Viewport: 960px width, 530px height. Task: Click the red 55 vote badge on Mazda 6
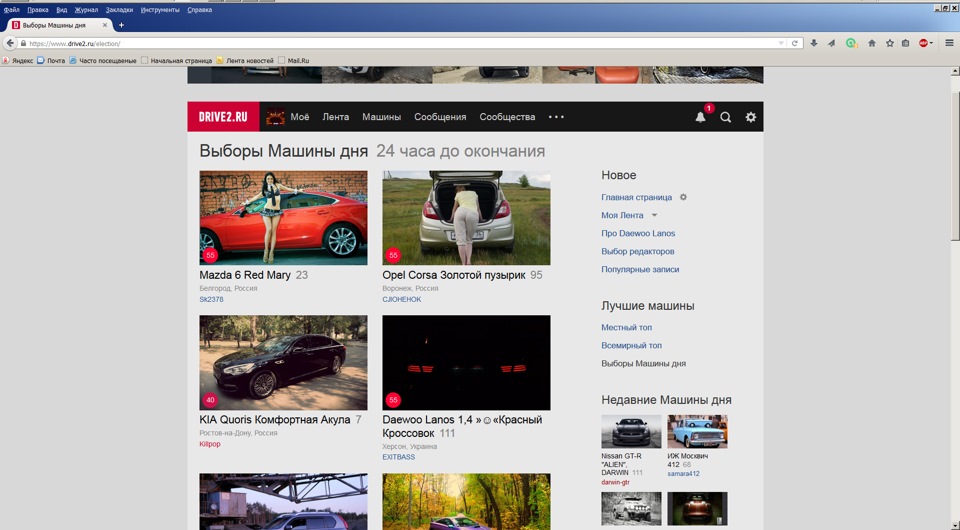pyautogui.click(x=210, y=255)
